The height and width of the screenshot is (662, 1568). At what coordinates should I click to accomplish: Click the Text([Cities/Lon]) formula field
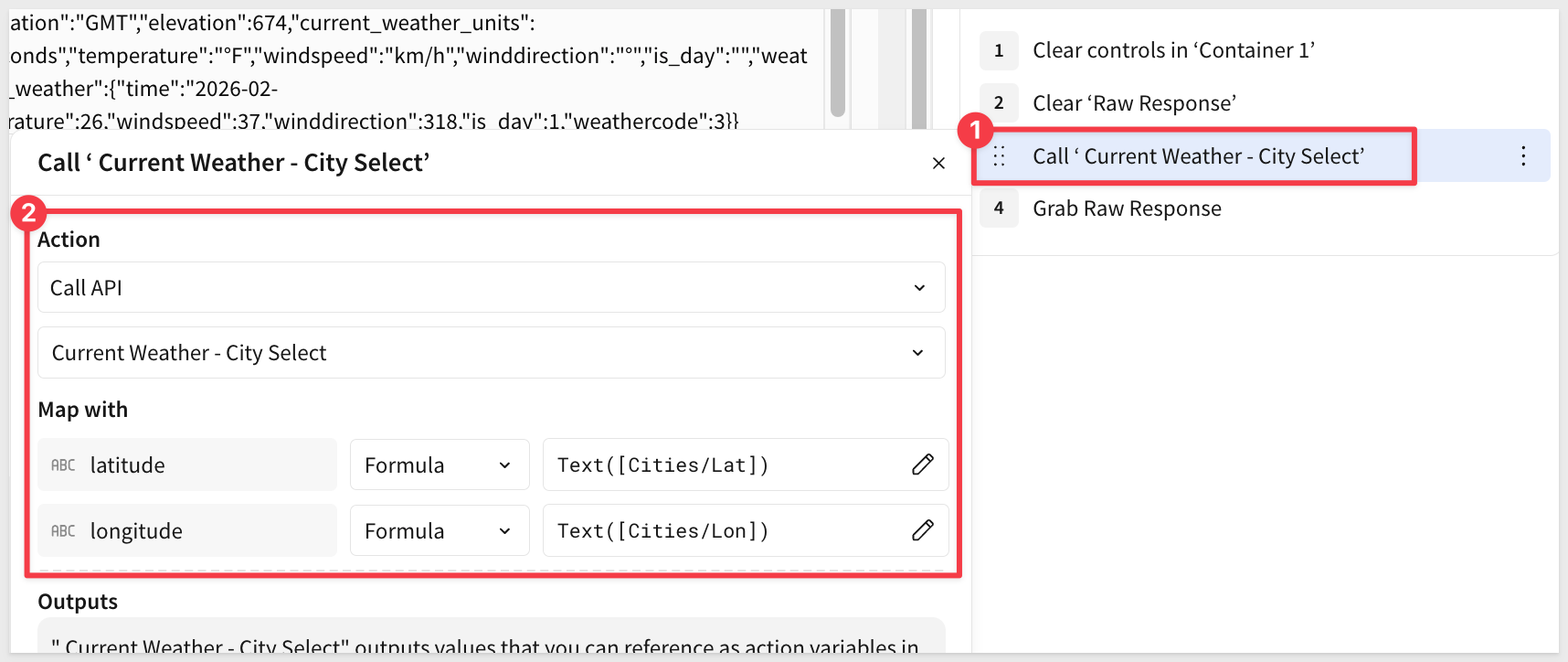(722, 531)
